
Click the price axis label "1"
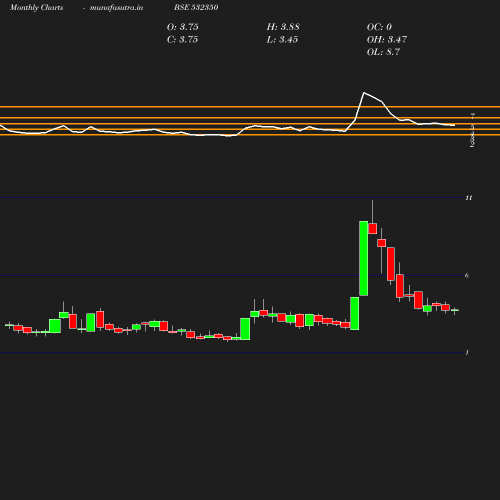click(x=467, y=353)
